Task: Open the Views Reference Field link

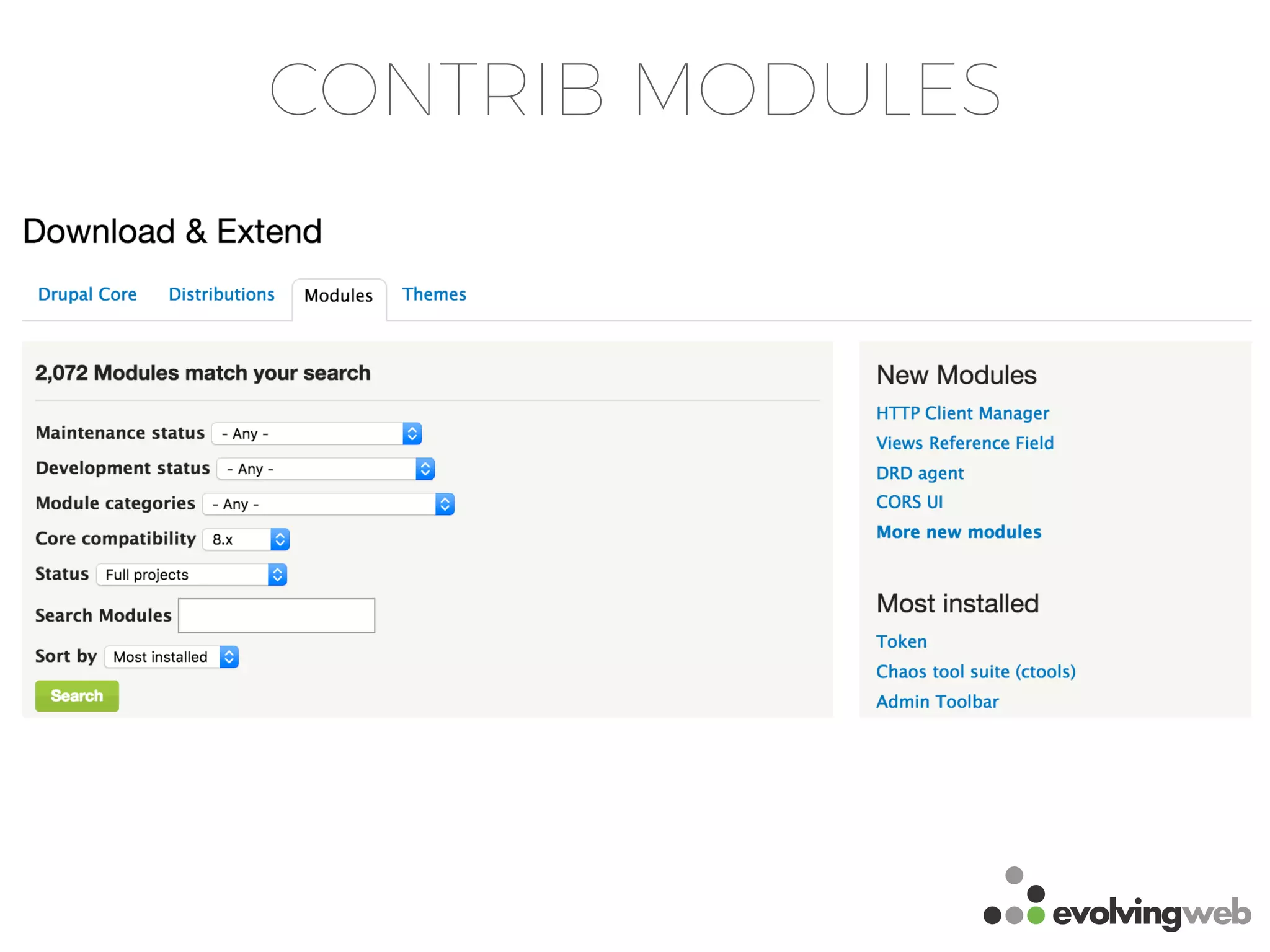Action: click(x=965, y=443)
